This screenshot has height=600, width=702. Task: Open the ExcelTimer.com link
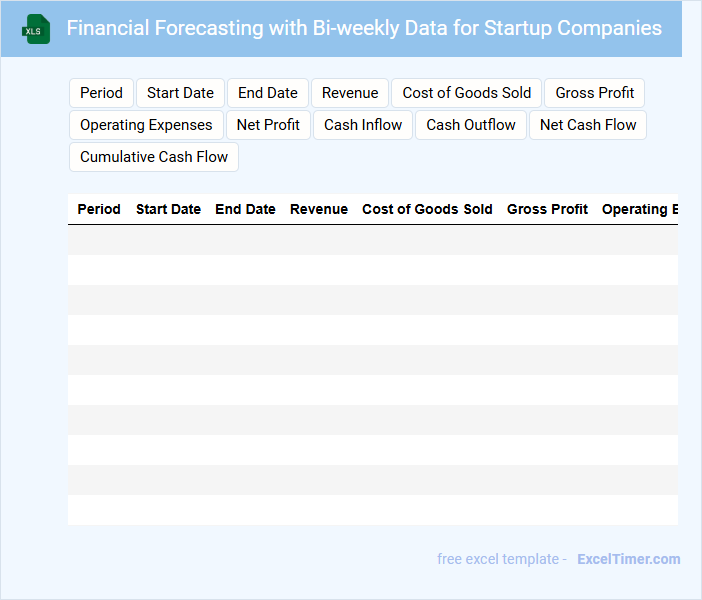(x=628, y=559)
